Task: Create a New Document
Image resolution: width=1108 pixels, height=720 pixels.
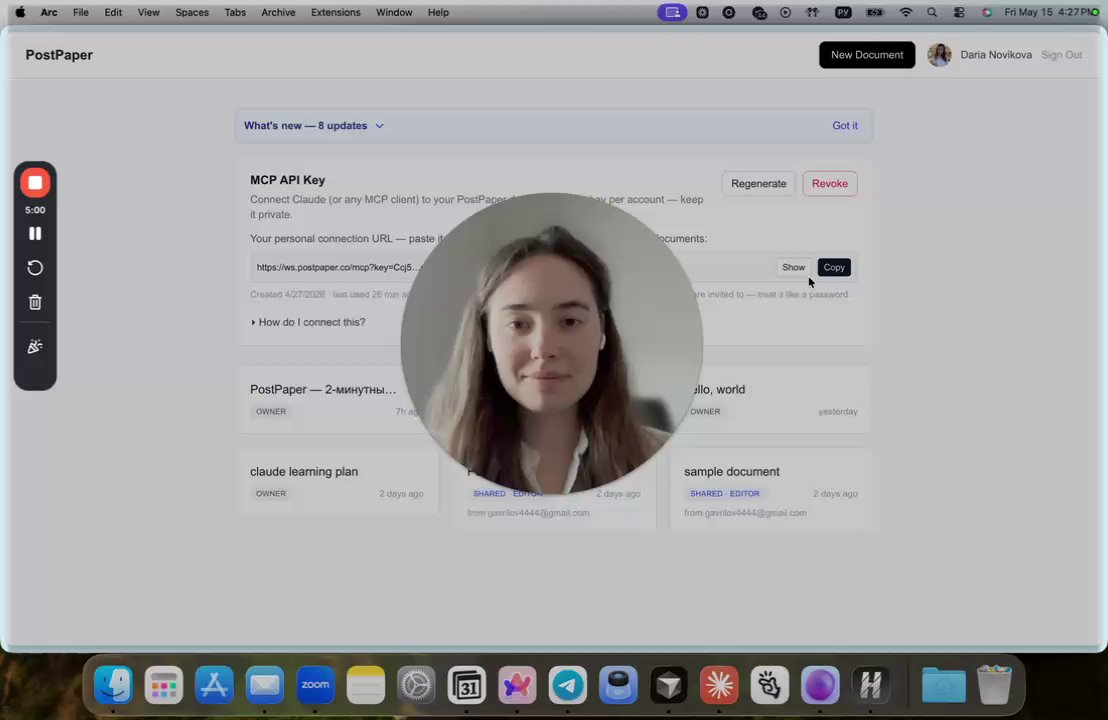Action: click(866, 54)
